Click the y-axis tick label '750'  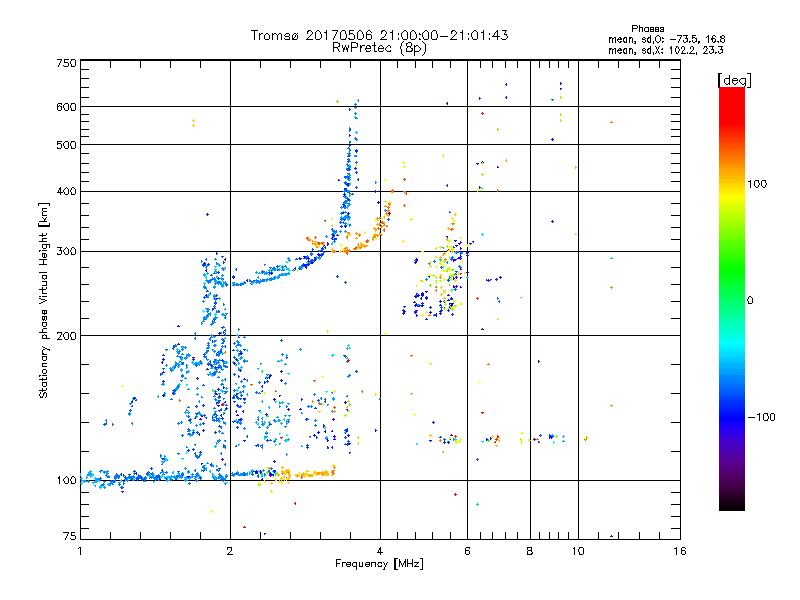(66, 63)
